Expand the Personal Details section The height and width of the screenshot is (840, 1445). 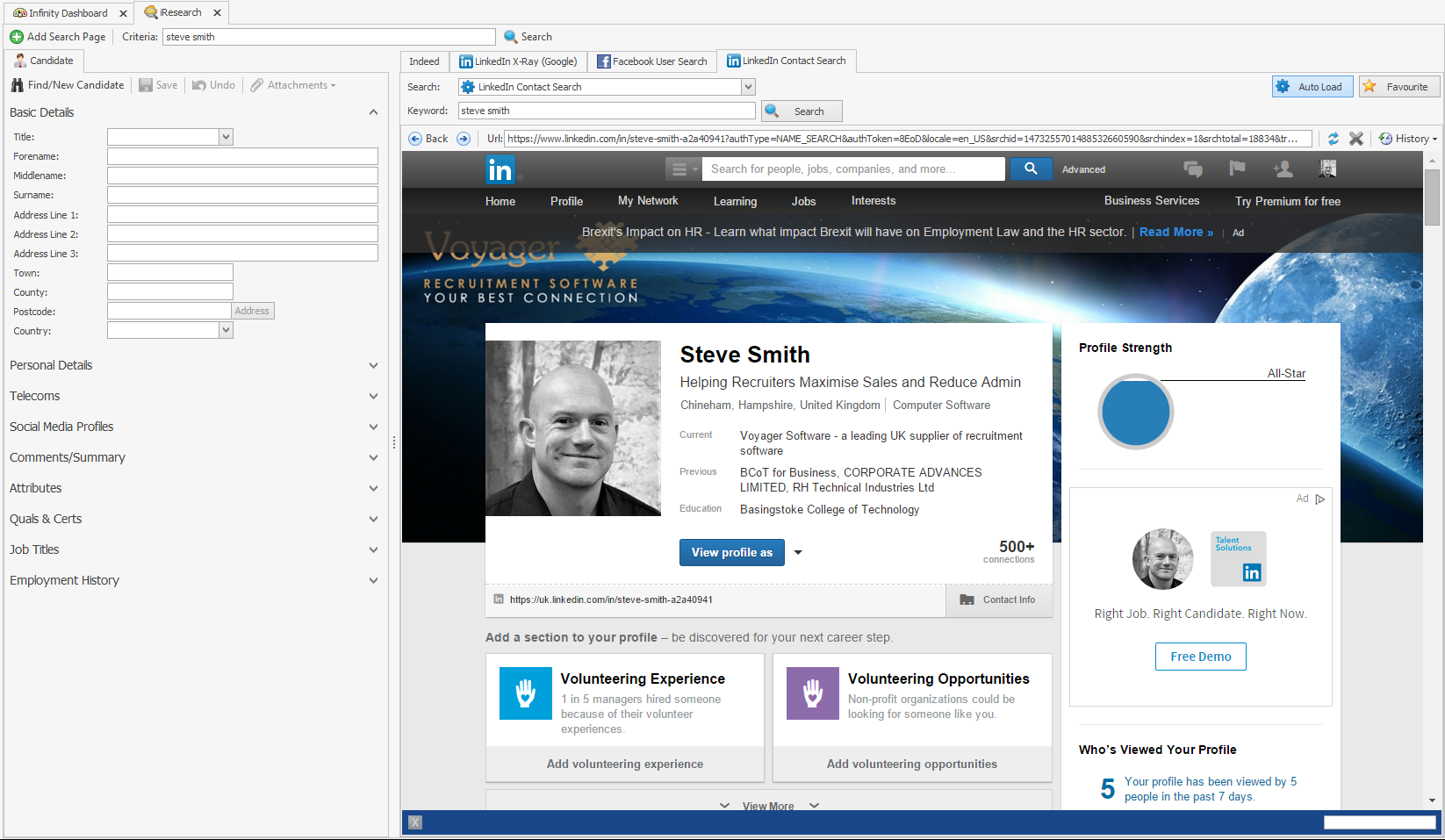click(x=373, y=365)
